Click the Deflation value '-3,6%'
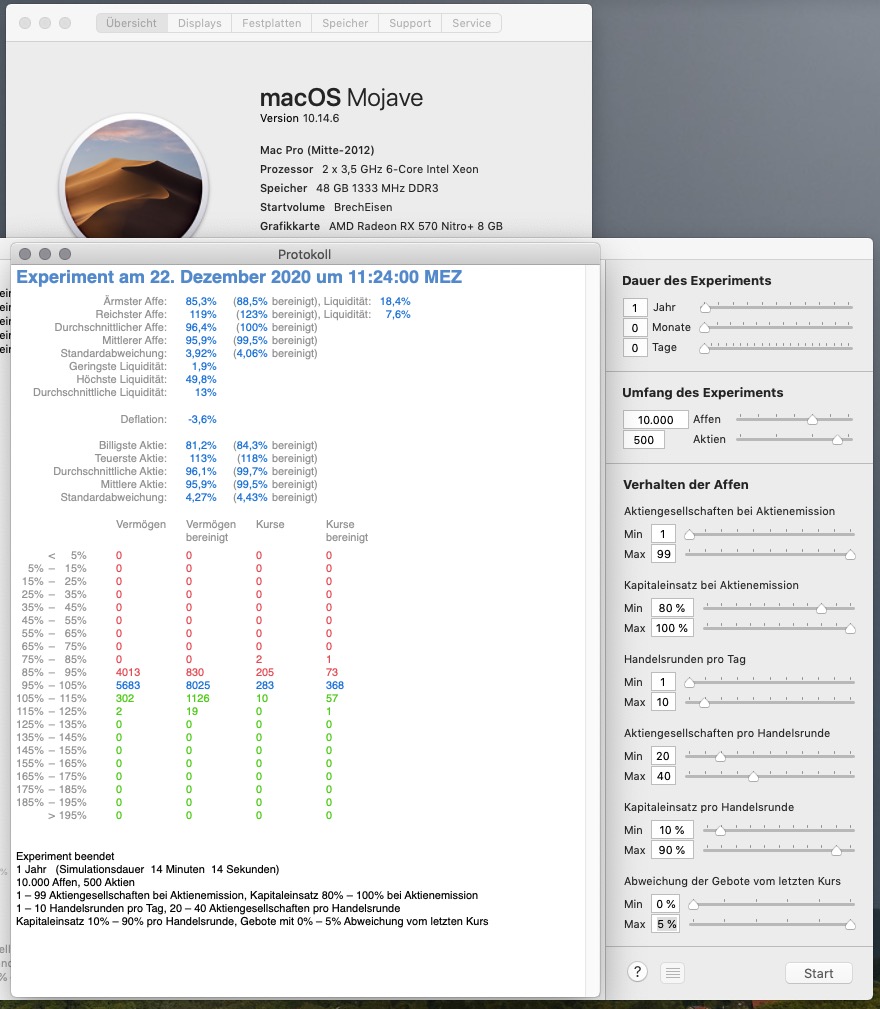 click(202, 420)
